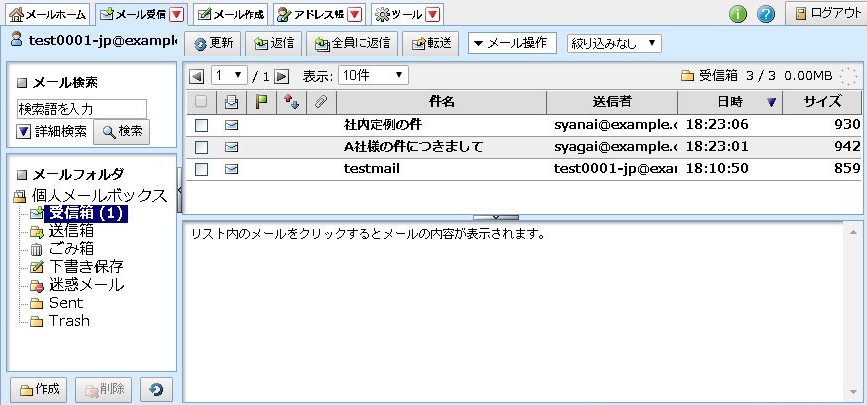Click the refresh folder list icon button
Screen dimensions: 867x405
pos(157,390)
